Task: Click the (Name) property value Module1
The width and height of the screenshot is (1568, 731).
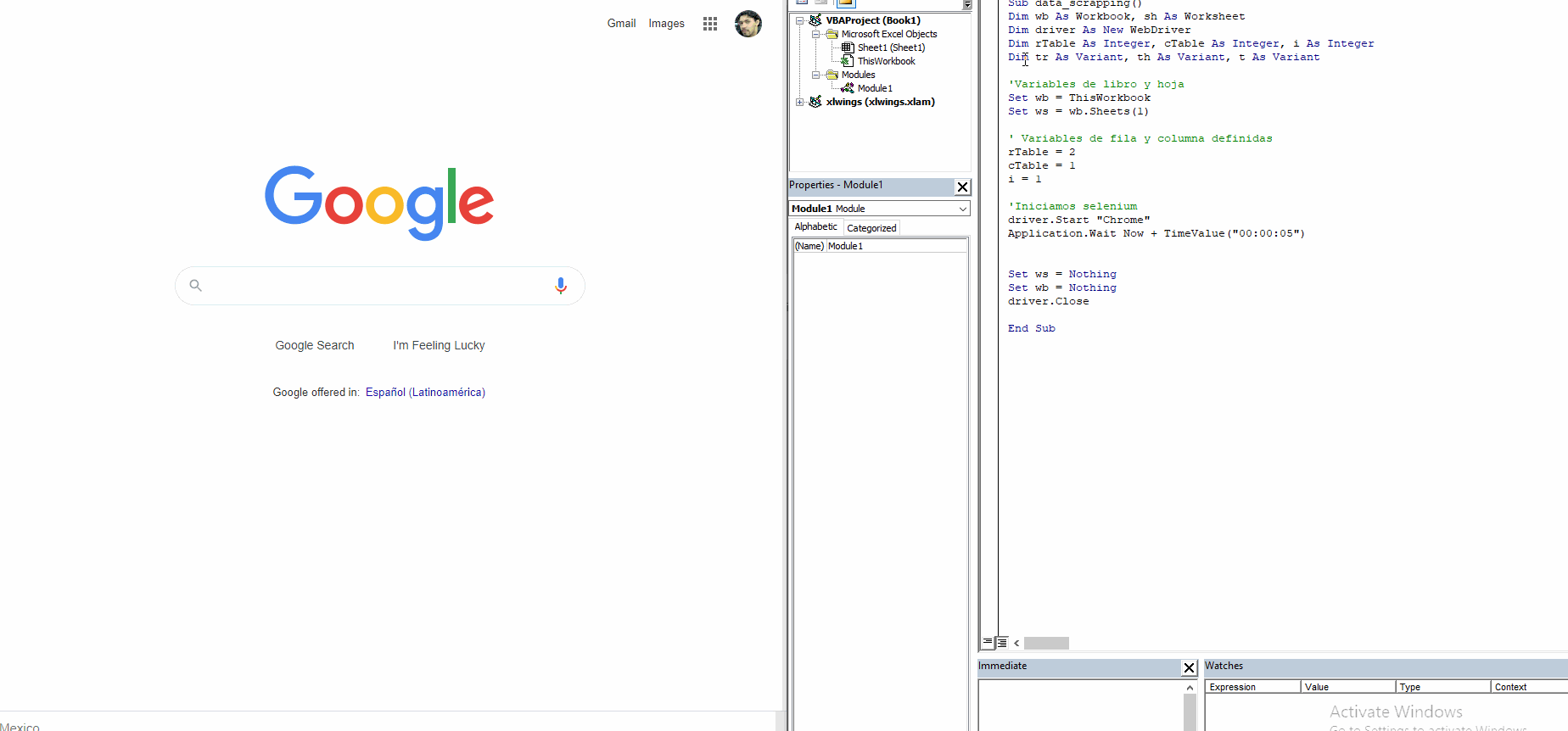Action: [896, 246]
